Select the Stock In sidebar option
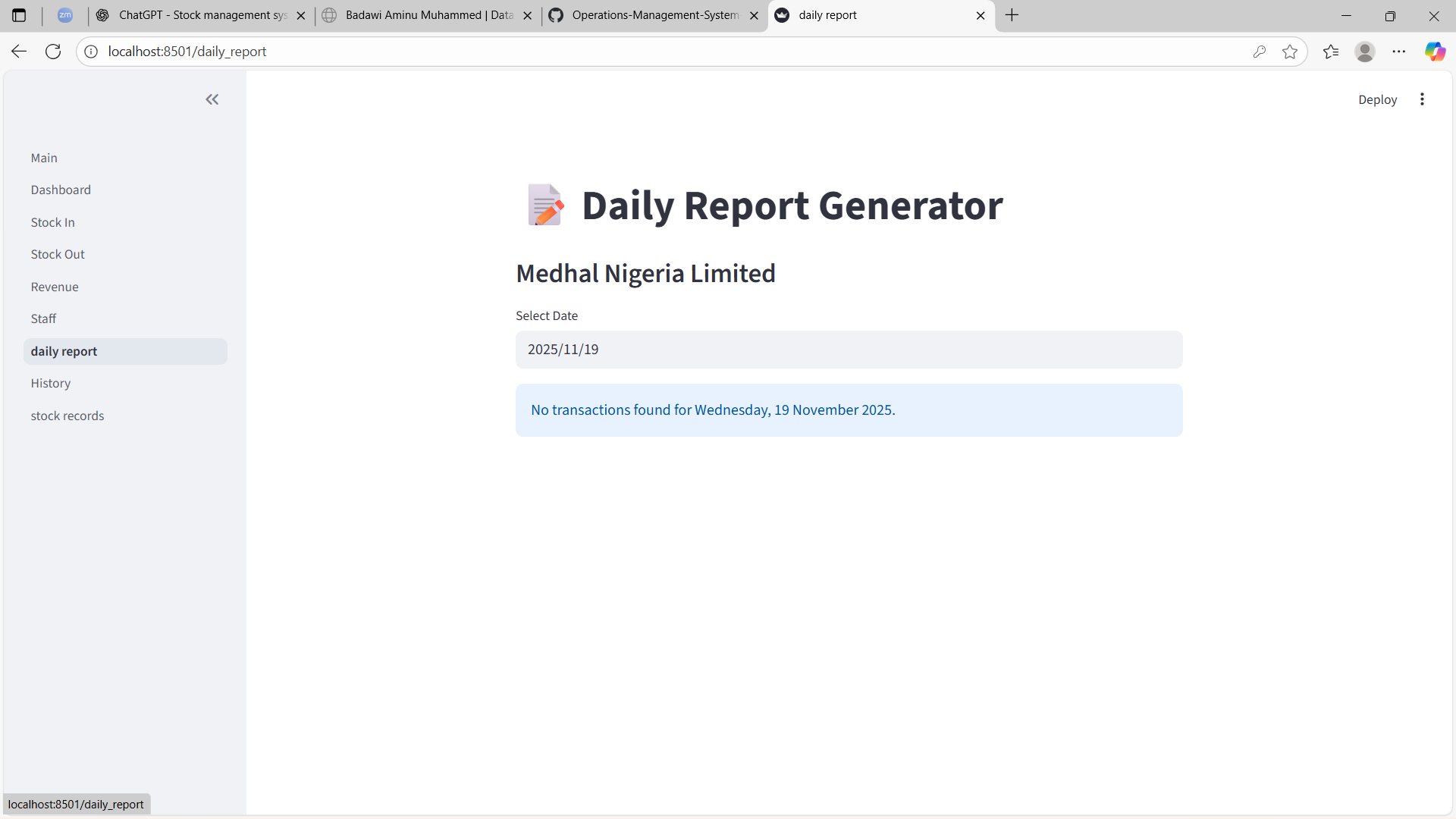1456x819 pixels. pyautogui.click(x=52, y=222)
